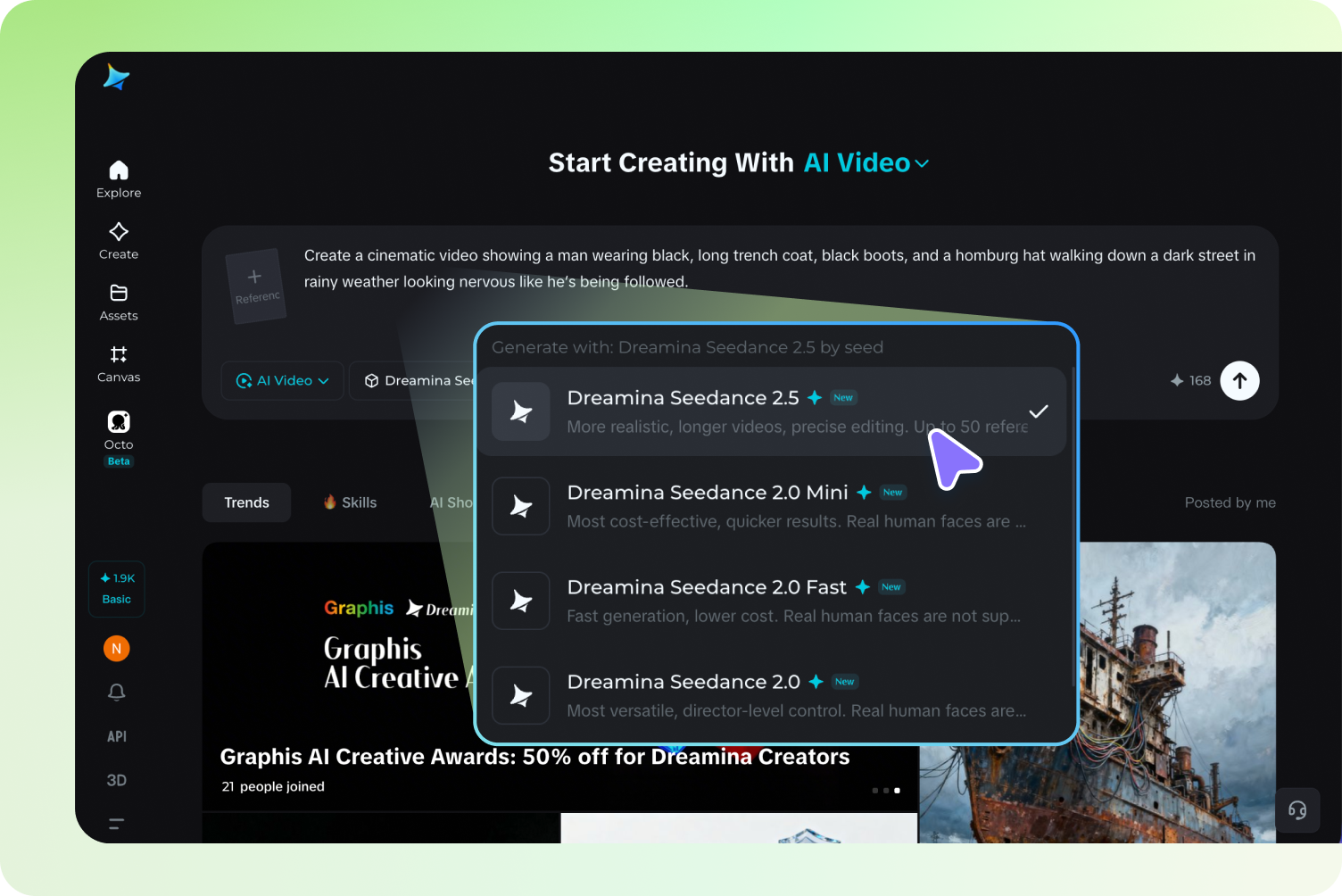Click the Dreamina logo in the sidebar

tap(117, 78)
